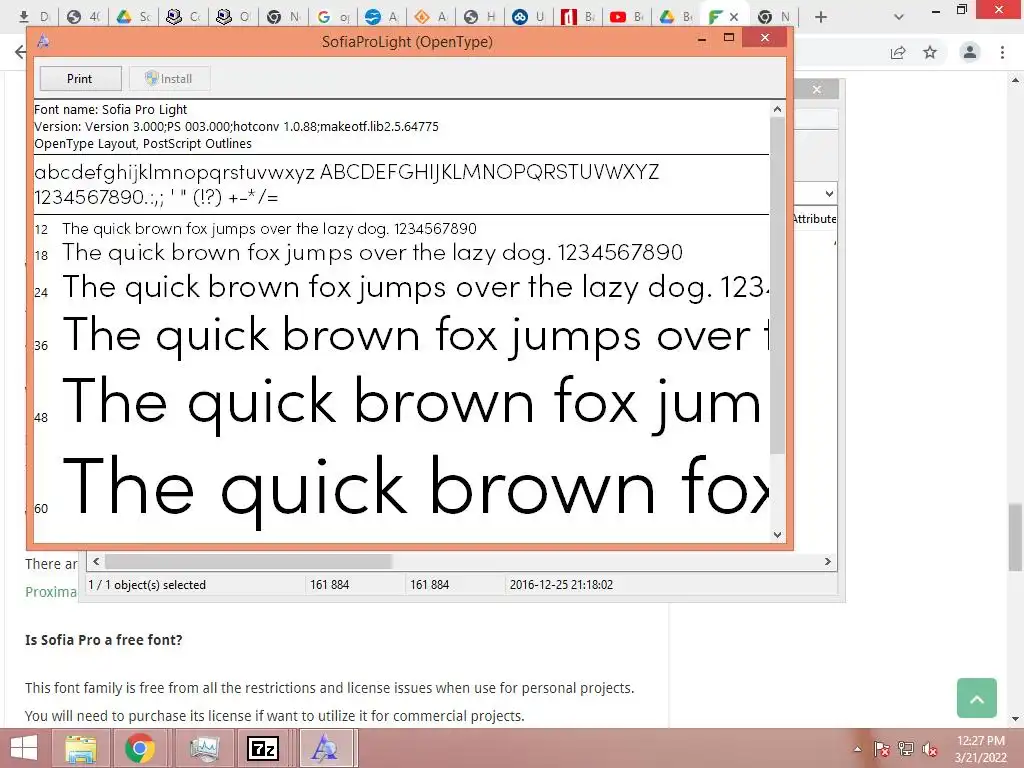Screen dimensions: 1024x768
Task: Click the 'Font name: Sofia Pro Light' line
Action: click(110, 110)
